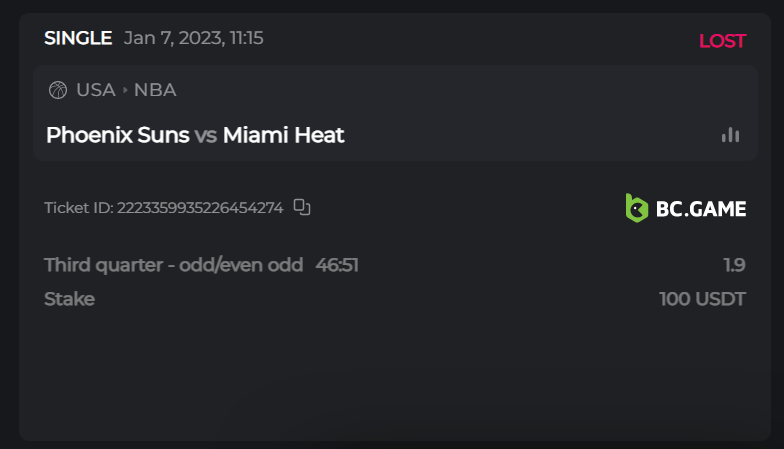Click the 1.9 odds value
Viewport: 784px width, 449px height.
click(734, 265)
